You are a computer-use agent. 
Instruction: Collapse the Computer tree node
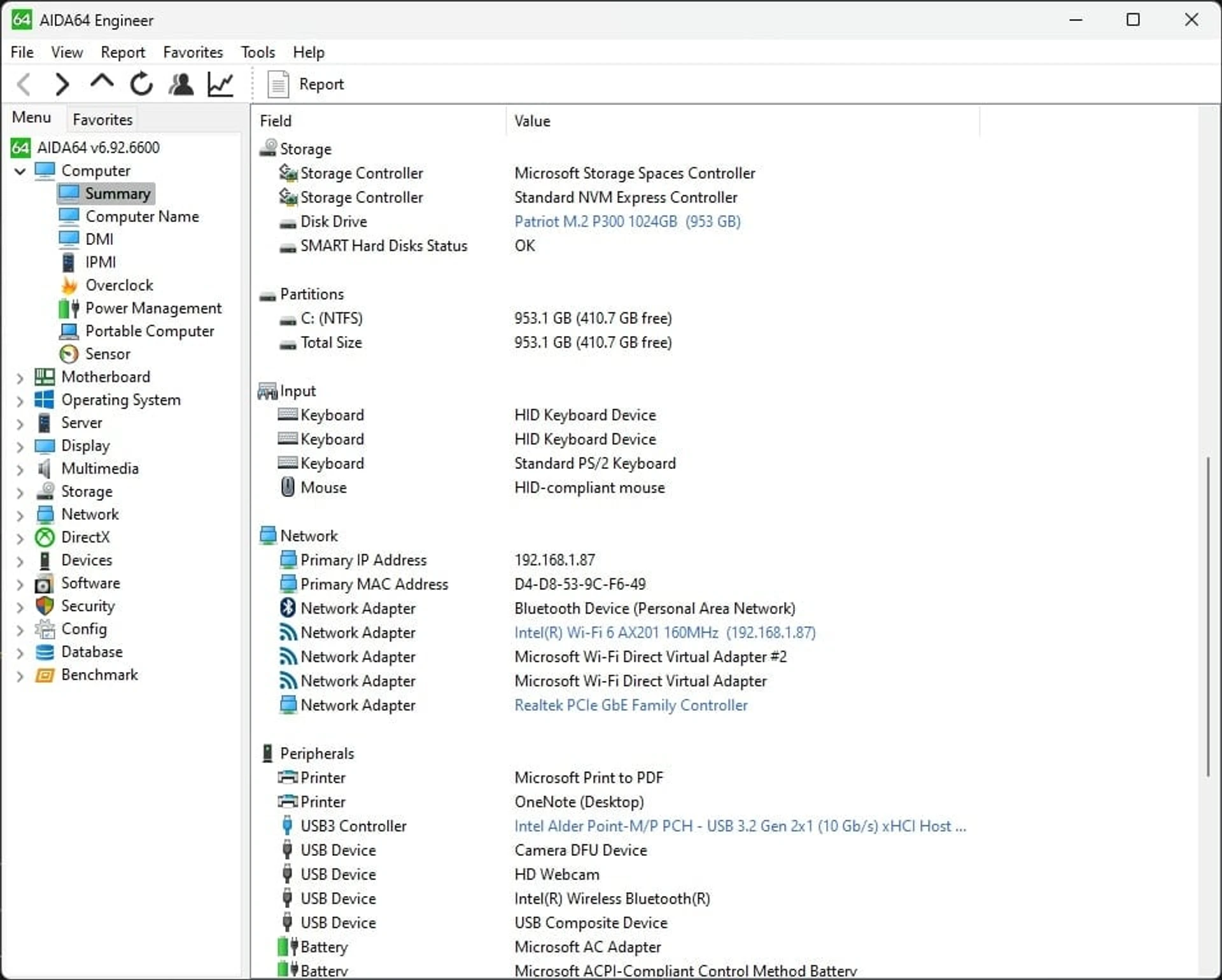click(x=20, y=171)
